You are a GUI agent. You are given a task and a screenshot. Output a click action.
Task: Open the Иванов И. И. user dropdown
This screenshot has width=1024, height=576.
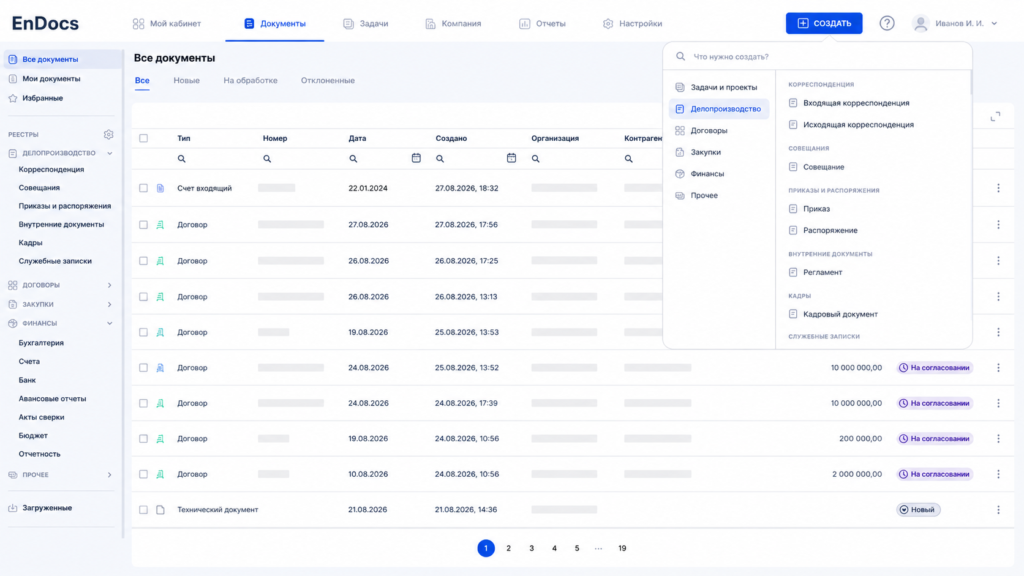coord(994,24)
